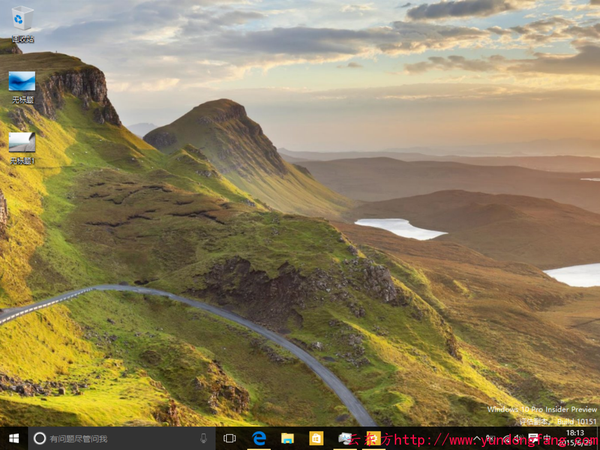This screenshot has height=450, width=600.
Task: Select the blue image file desktop icon
Action: click(x=22, y=87)
